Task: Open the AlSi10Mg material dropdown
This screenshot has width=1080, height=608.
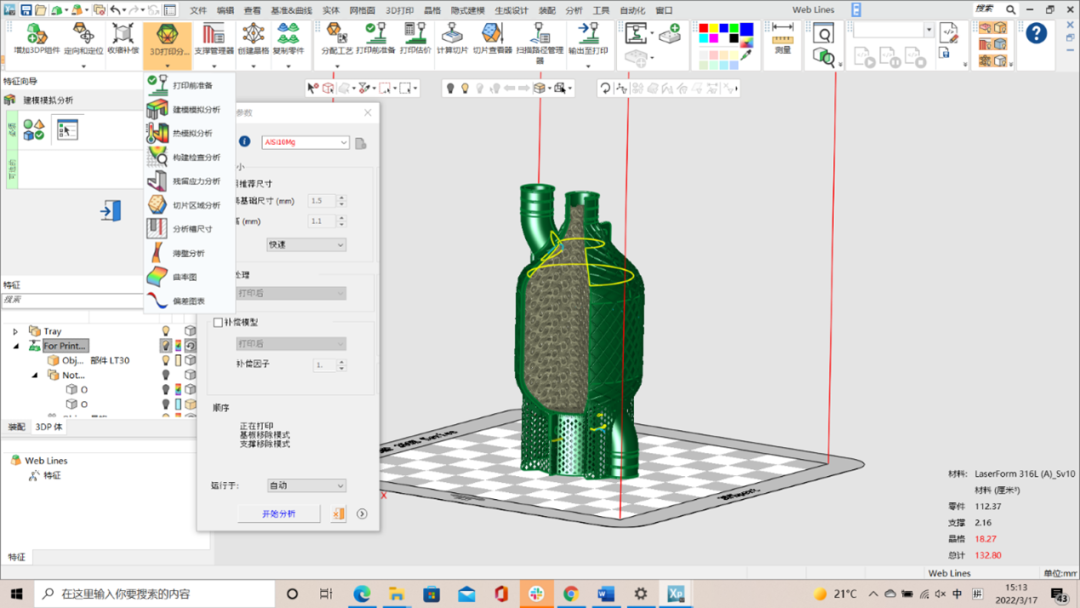Action: coord(305,142)
